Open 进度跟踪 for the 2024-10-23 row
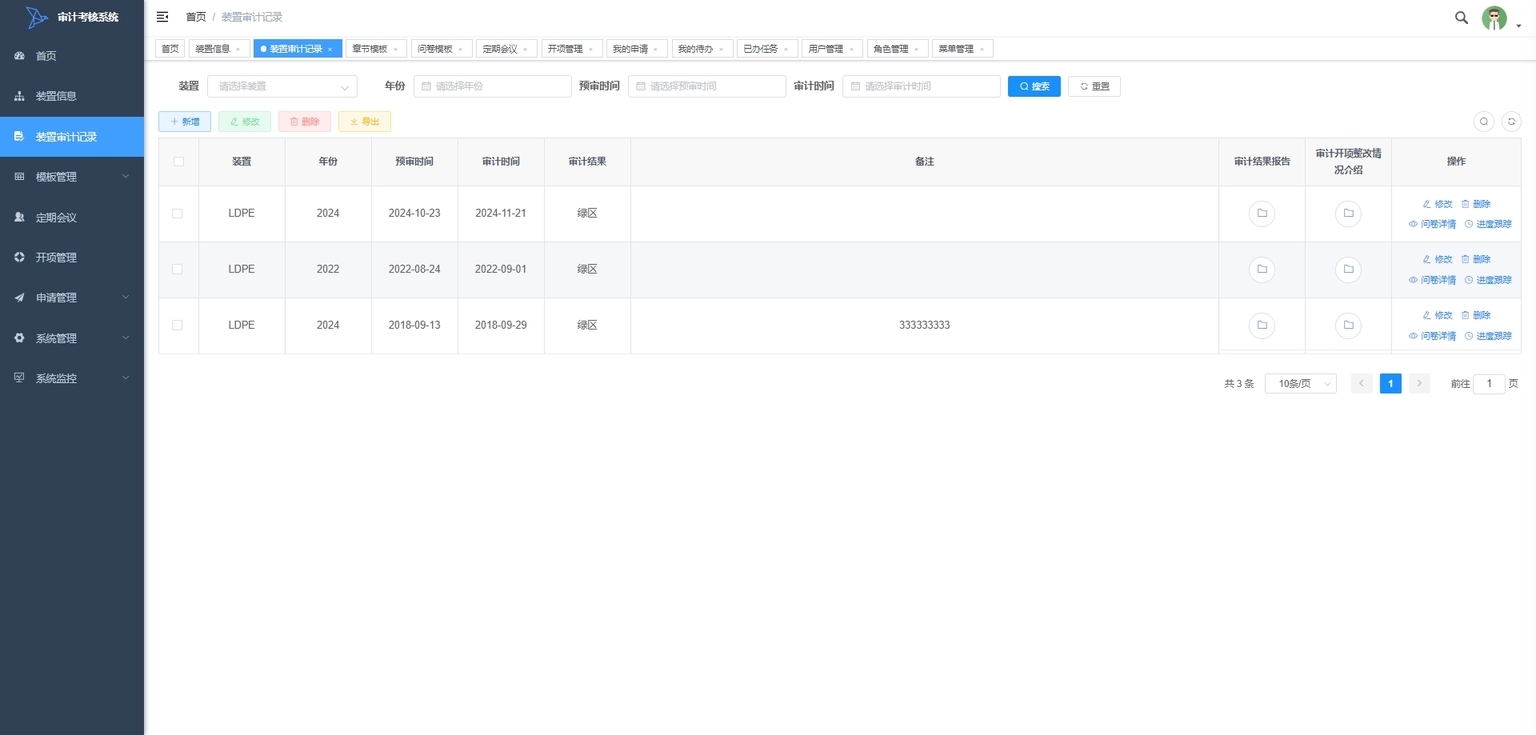 1488,224
